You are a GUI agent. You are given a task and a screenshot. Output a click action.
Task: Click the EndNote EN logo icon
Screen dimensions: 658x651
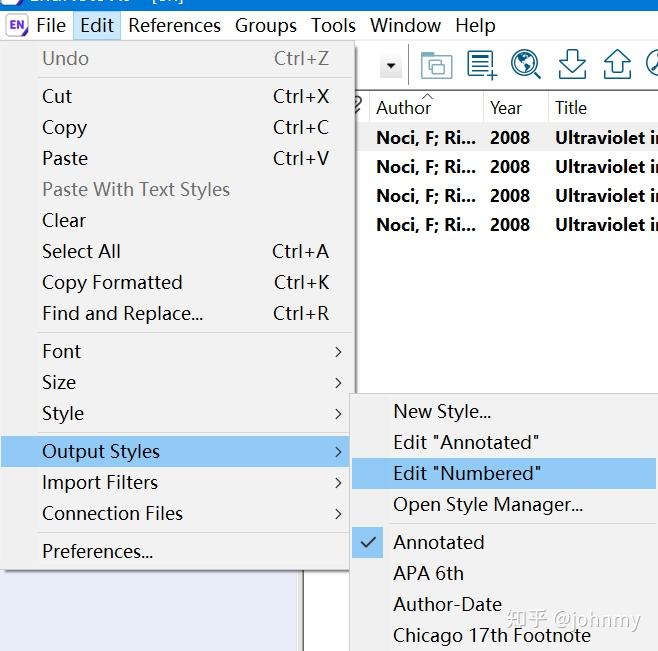pyautogui.click(x=17, y=26)
